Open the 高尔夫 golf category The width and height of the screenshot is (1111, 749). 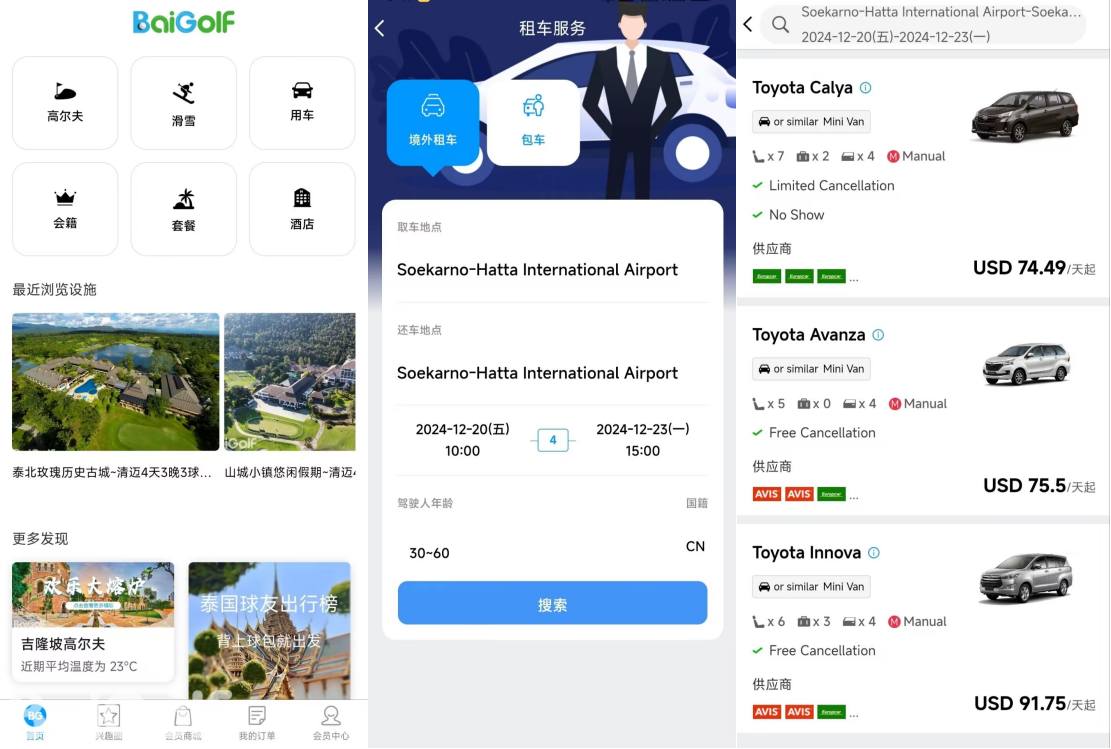point(65,103)
